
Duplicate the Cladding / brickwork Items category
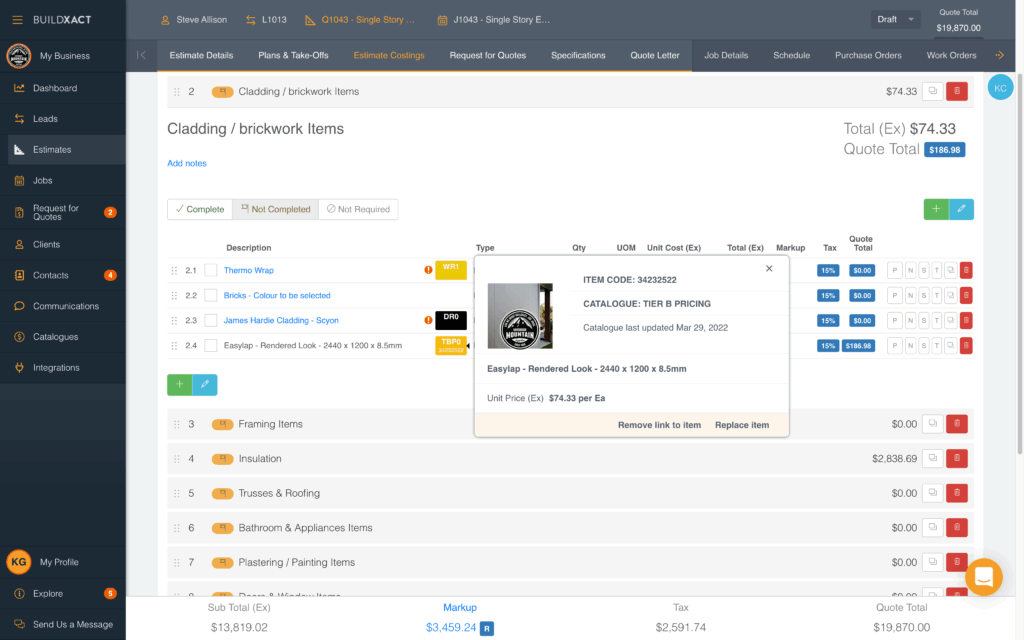933,91
